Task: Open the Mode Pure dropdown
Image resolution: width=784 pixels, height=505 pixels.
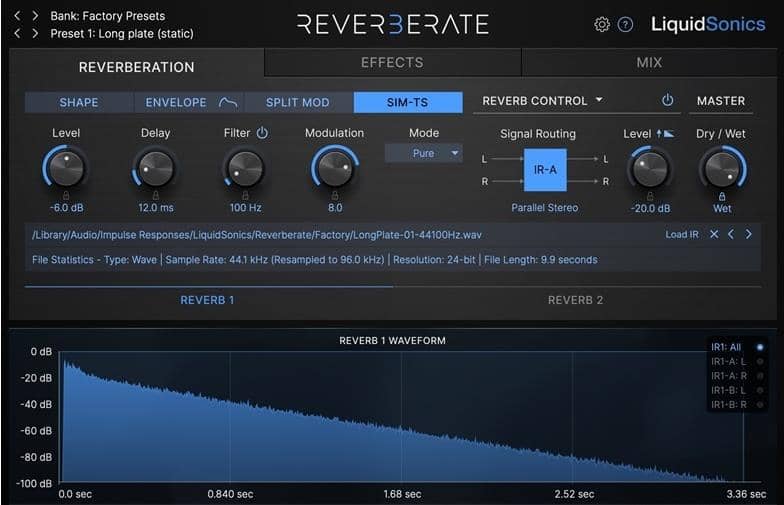Action: point(424,154)
